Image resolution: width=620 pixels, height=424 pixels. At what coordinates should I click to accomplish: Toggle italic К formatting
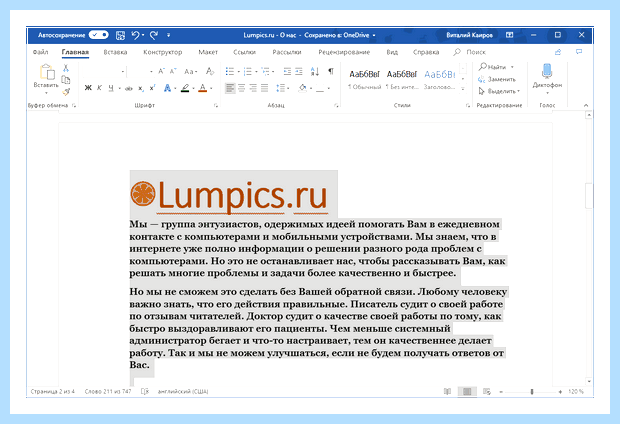[x=99, y=88]
